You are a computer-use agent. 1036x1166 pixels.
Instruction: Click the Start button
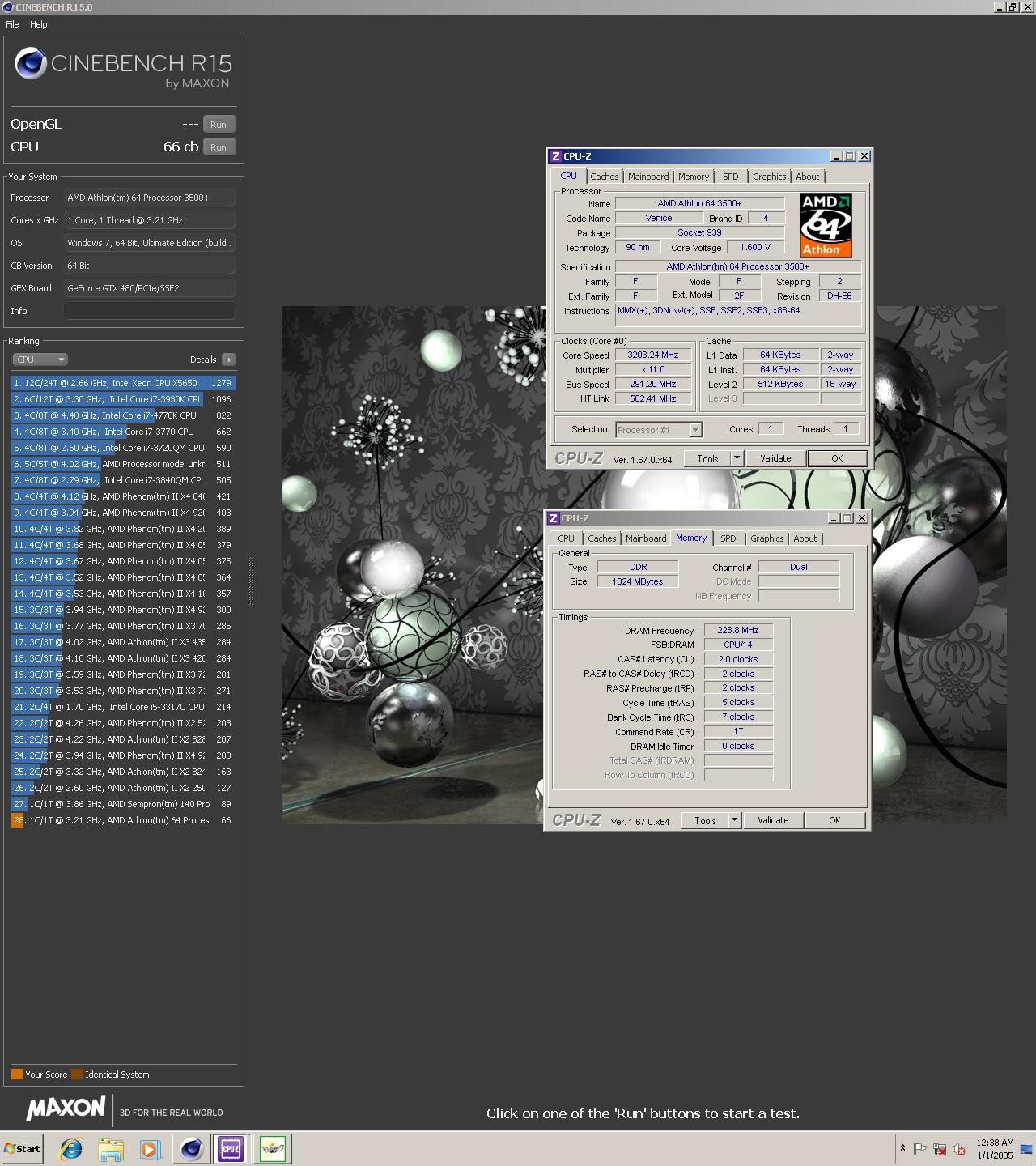(x=22, y=1148)
